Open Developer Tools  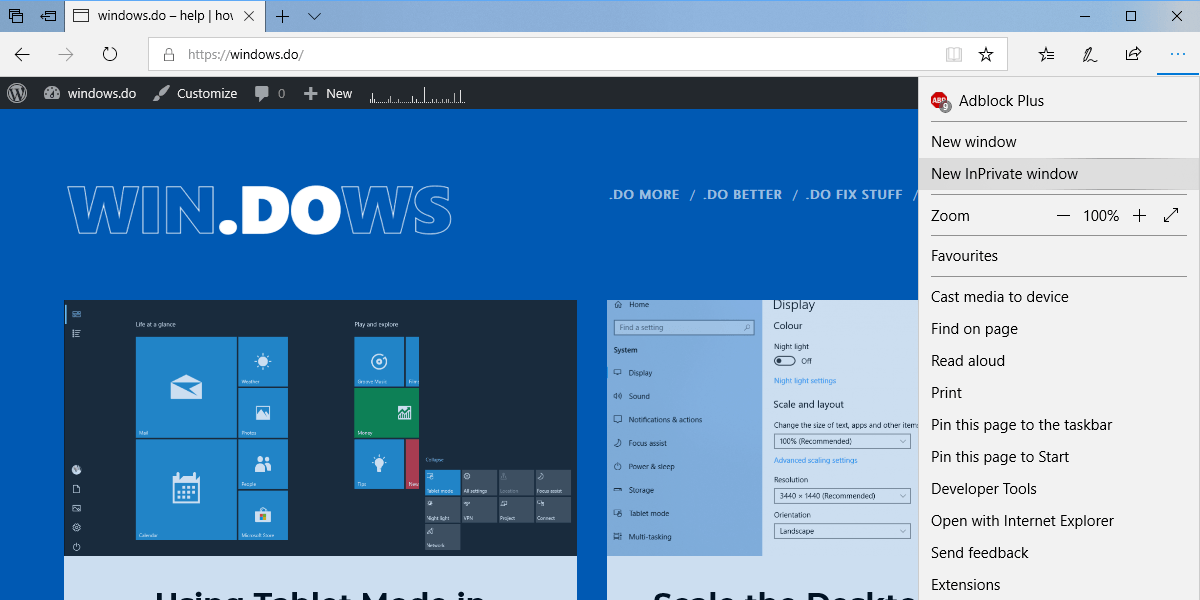coord(1059,489)
